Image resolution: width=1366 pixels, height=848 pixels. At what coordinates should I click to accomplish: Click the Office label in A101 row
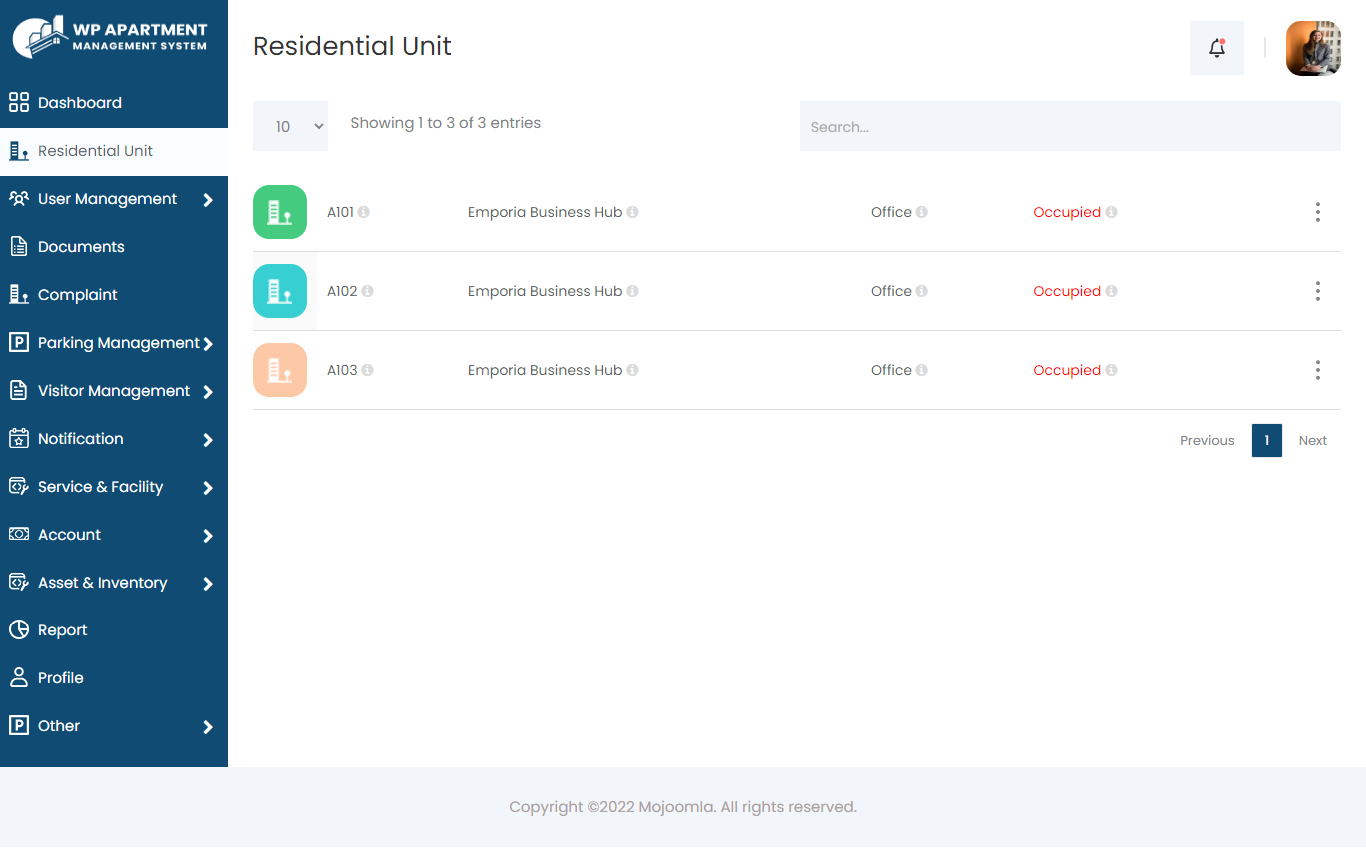click(891, 212)
